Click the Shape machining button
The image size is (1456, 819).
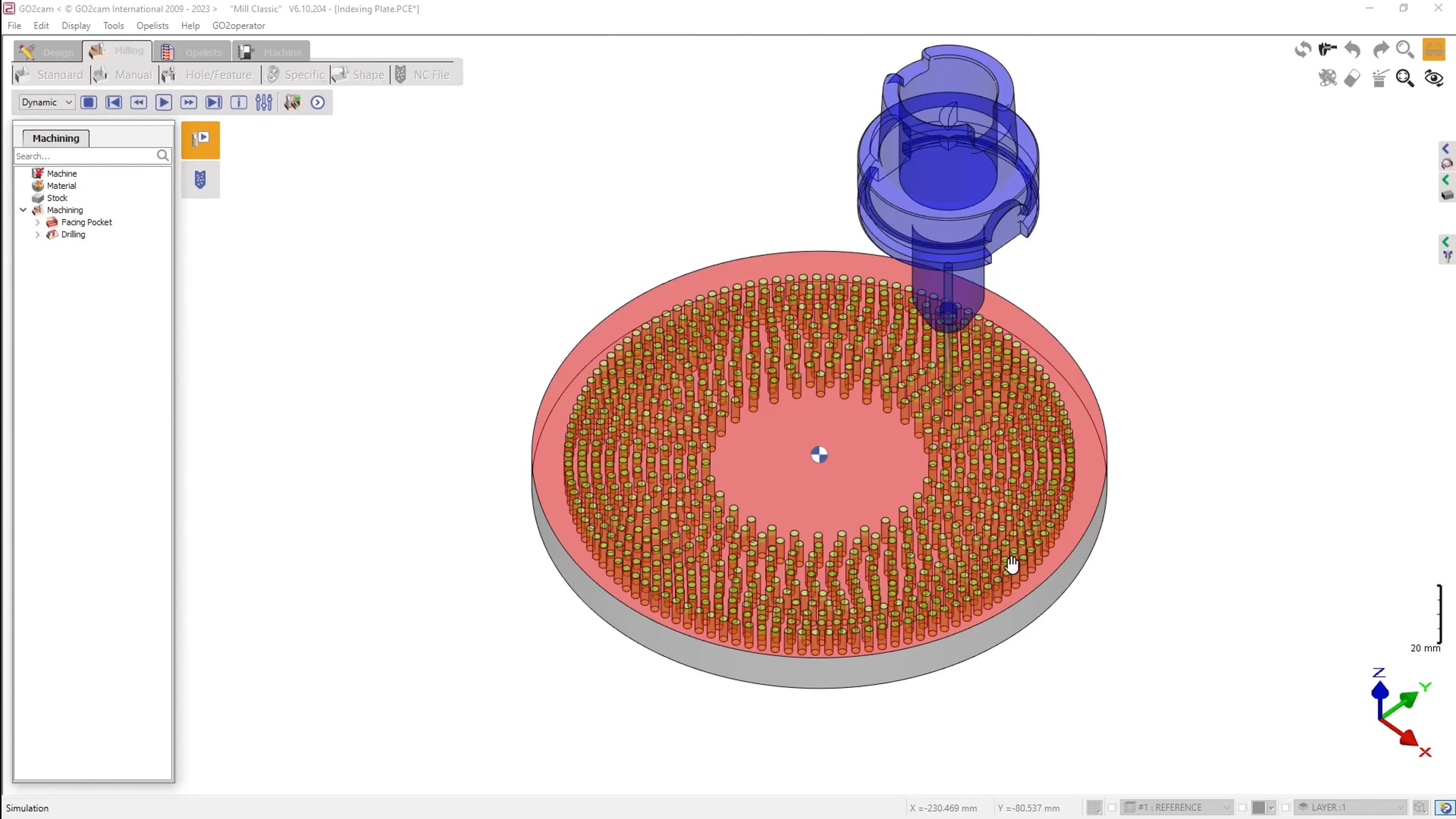coord(359,75)
